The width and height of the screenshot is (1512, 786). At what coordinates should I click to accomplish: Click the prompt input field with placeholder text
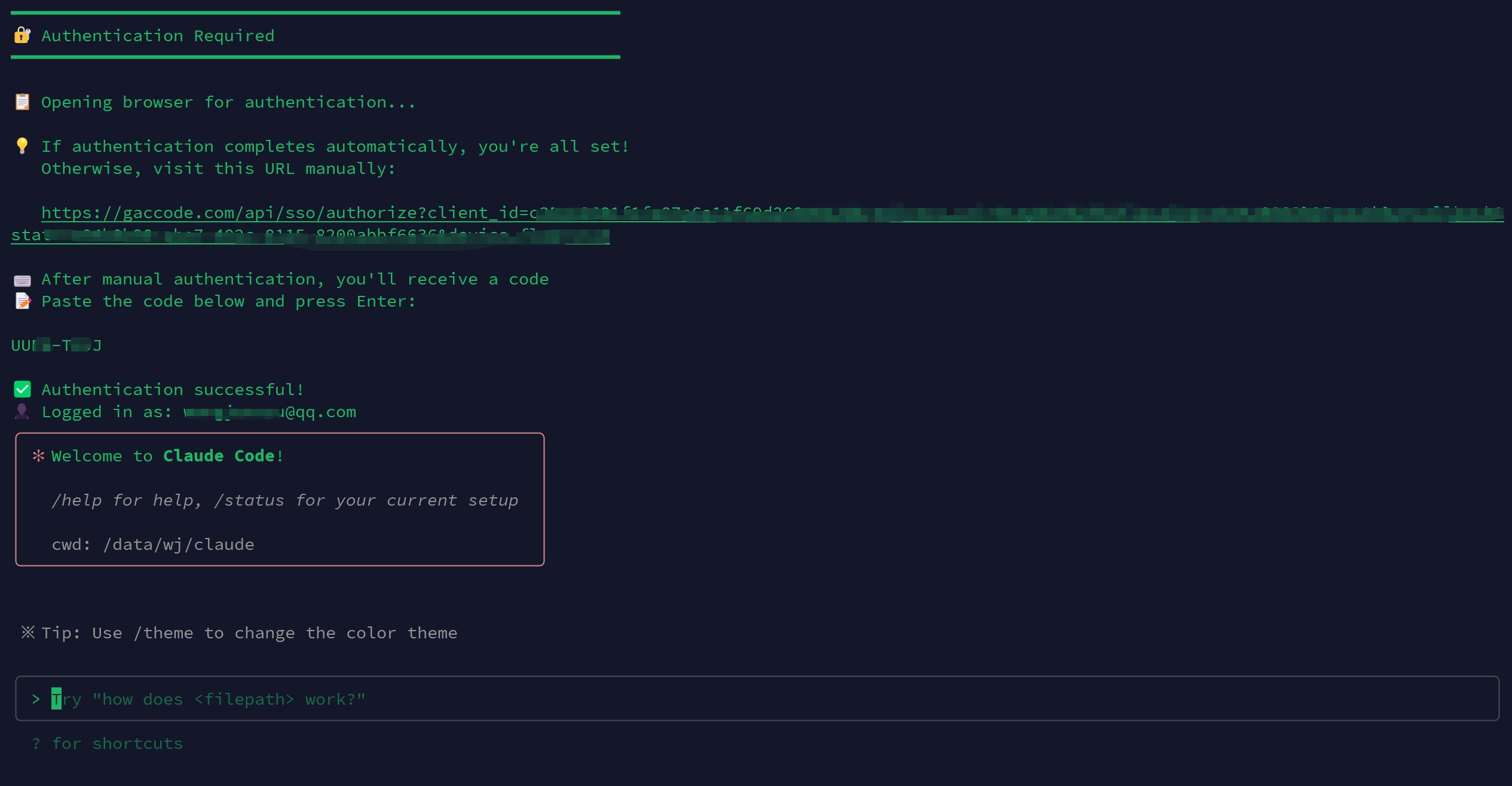[x=757, y=698]
